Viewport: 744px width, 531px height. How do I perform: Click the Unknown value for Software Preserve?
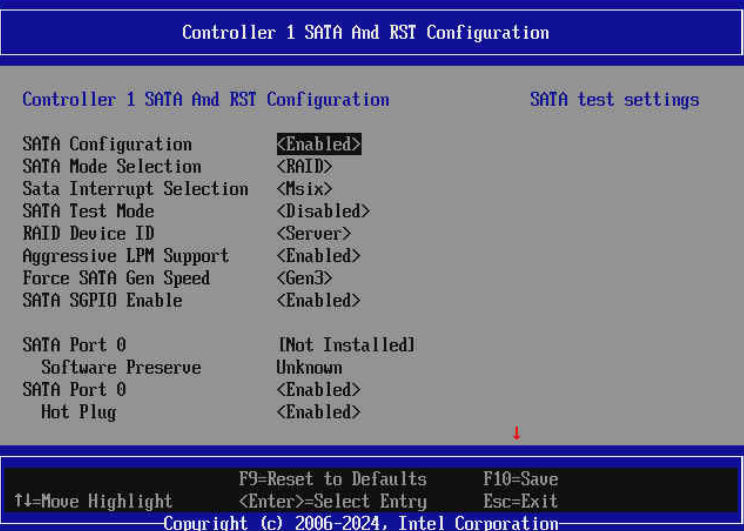coord(309,367)
